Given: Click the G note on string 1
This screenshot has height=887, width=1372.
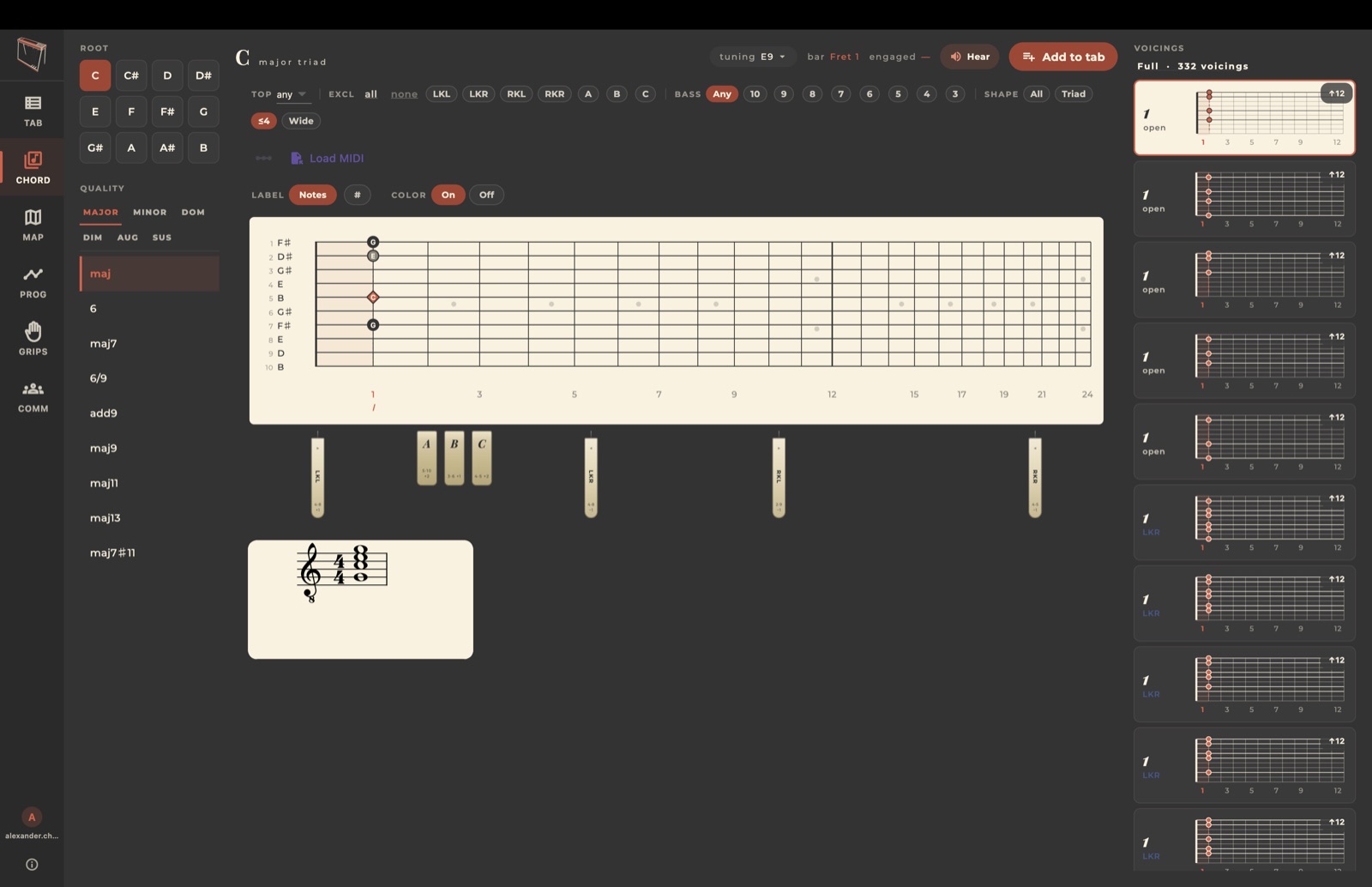Looking at the screenshot, I should [x=373, y=242].
